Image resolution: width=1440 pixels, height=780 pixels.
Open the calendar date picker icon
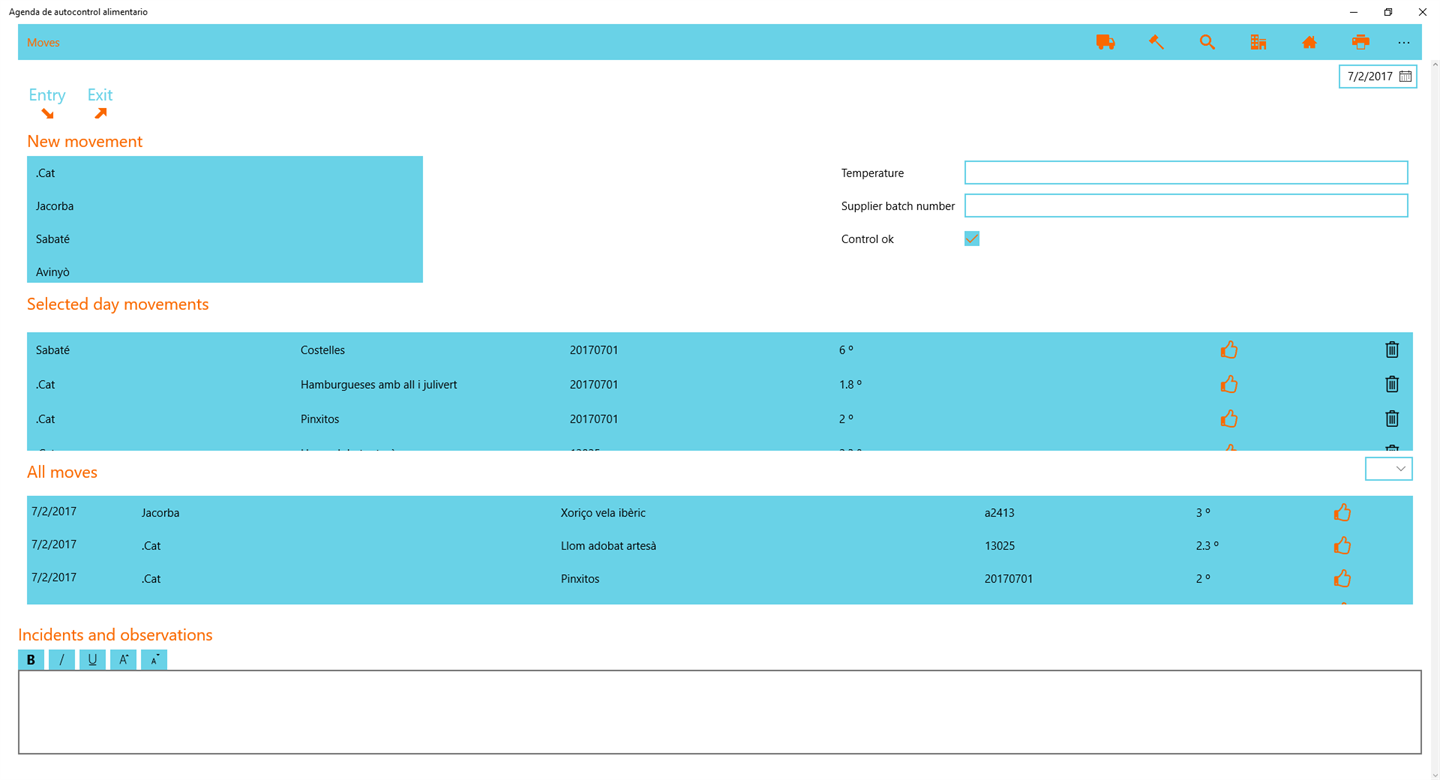1405,76
